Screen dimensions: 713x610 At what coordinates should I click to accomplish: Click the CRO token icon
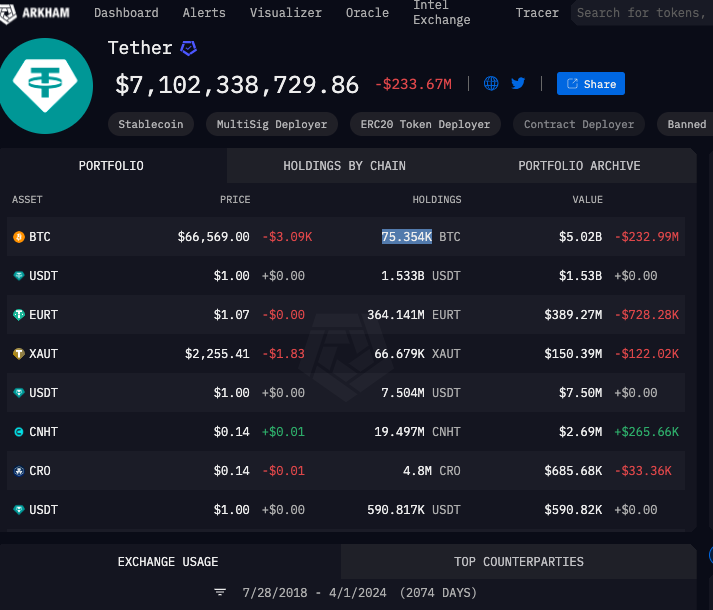pyautogui.click(x=19, y=471)
